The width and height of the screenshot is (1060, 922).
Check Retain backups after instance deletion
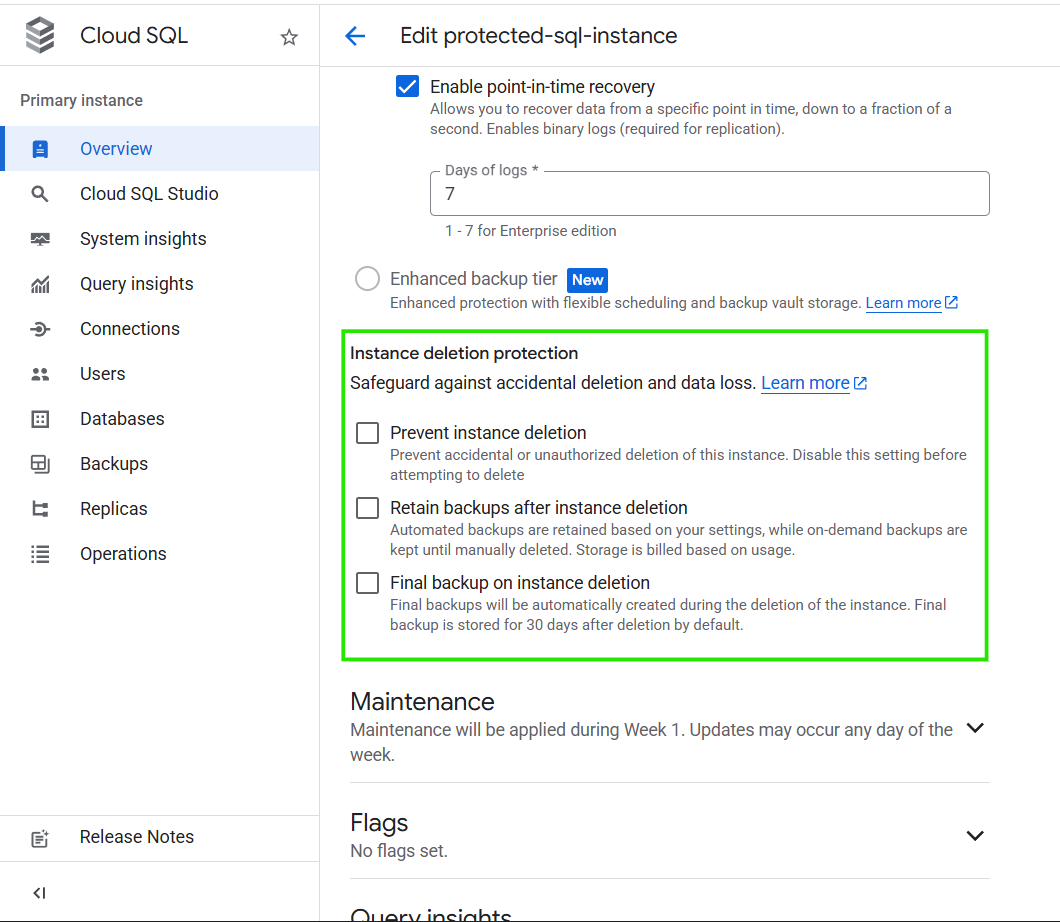pyautogui.click(x=368, y=508)
